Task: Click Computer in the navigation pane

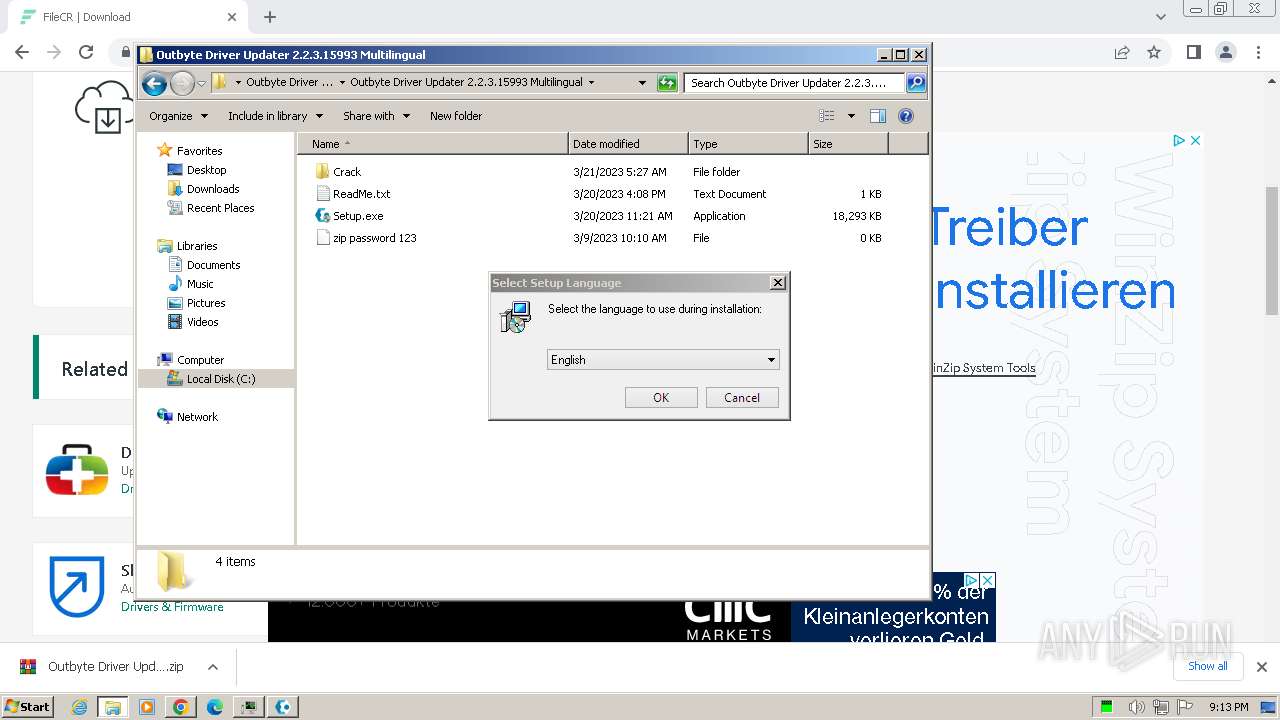Action: point(200,360)
